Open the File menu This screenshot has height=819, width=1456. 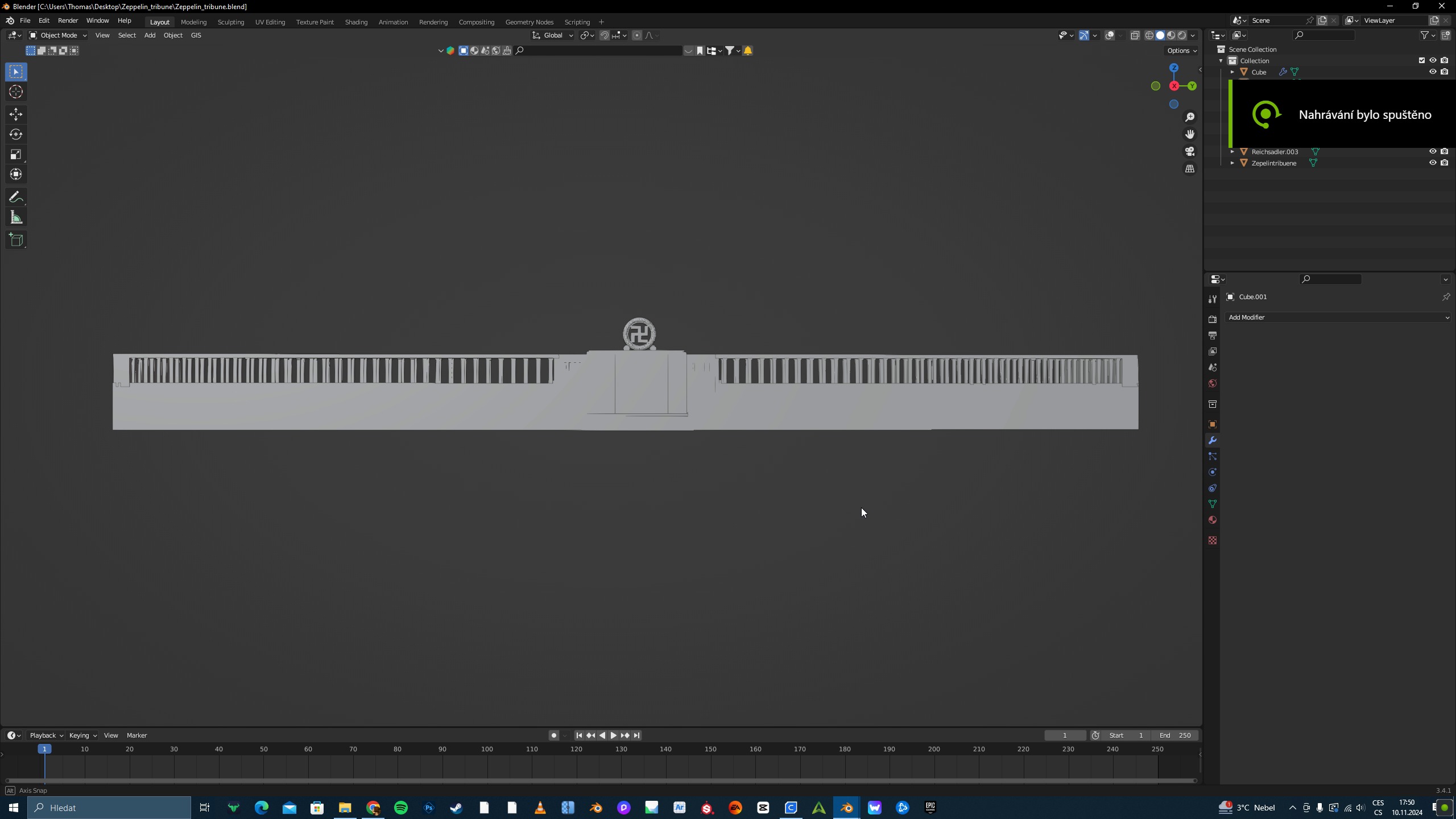pos(25,20)
